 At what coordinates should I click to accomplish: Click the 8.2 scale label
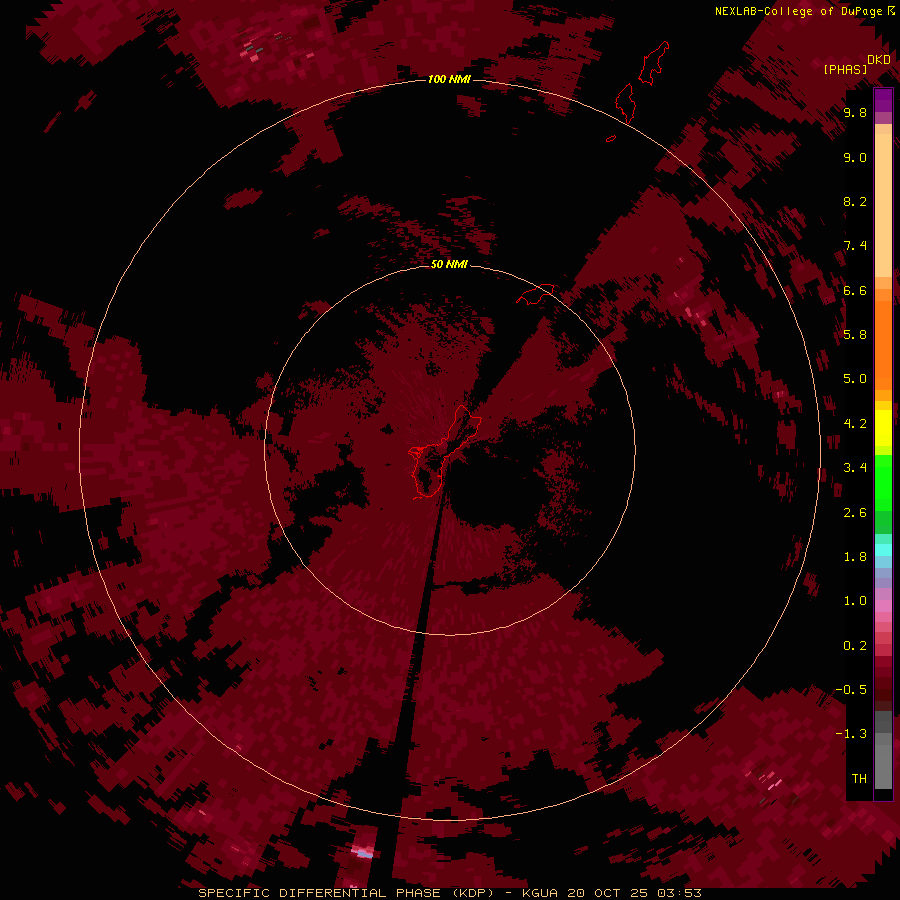pyautogui.click(x=855, y=201)
